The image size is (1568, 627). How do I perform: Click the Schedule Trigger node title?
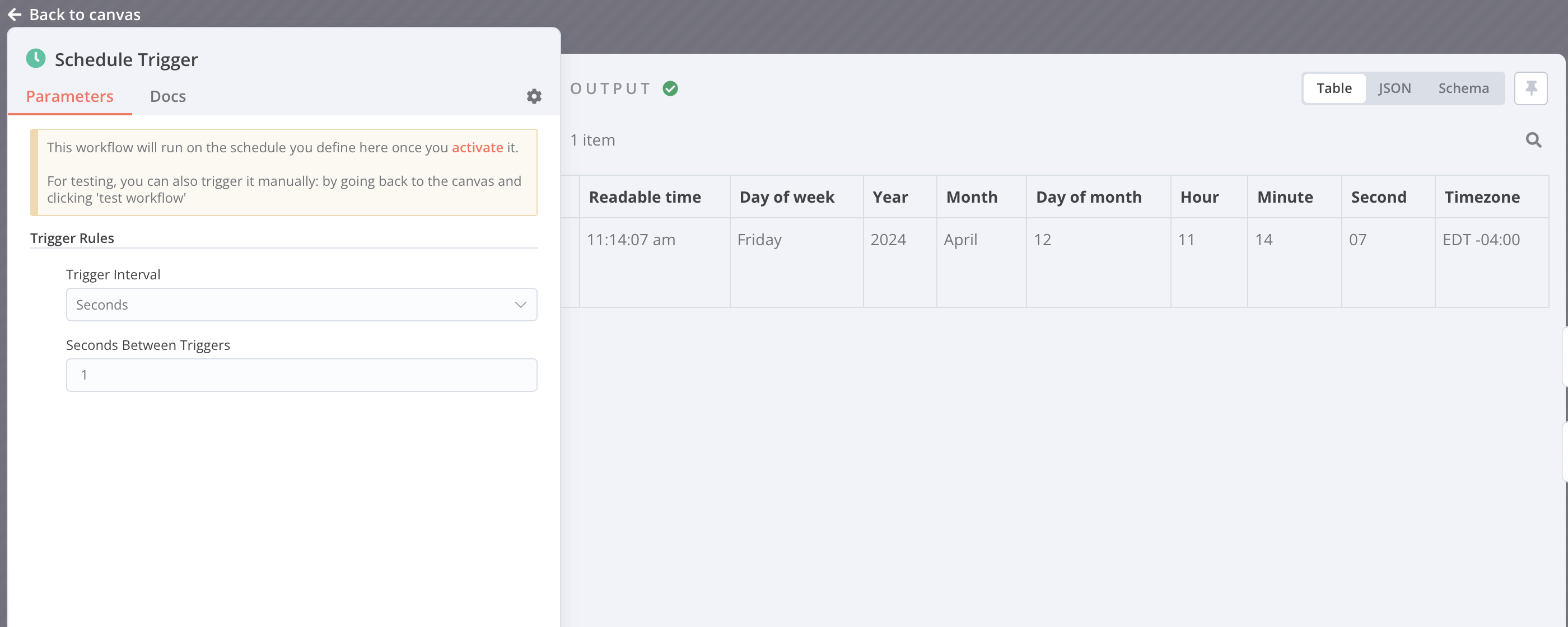pyautogui.click(x=126, y=59)
